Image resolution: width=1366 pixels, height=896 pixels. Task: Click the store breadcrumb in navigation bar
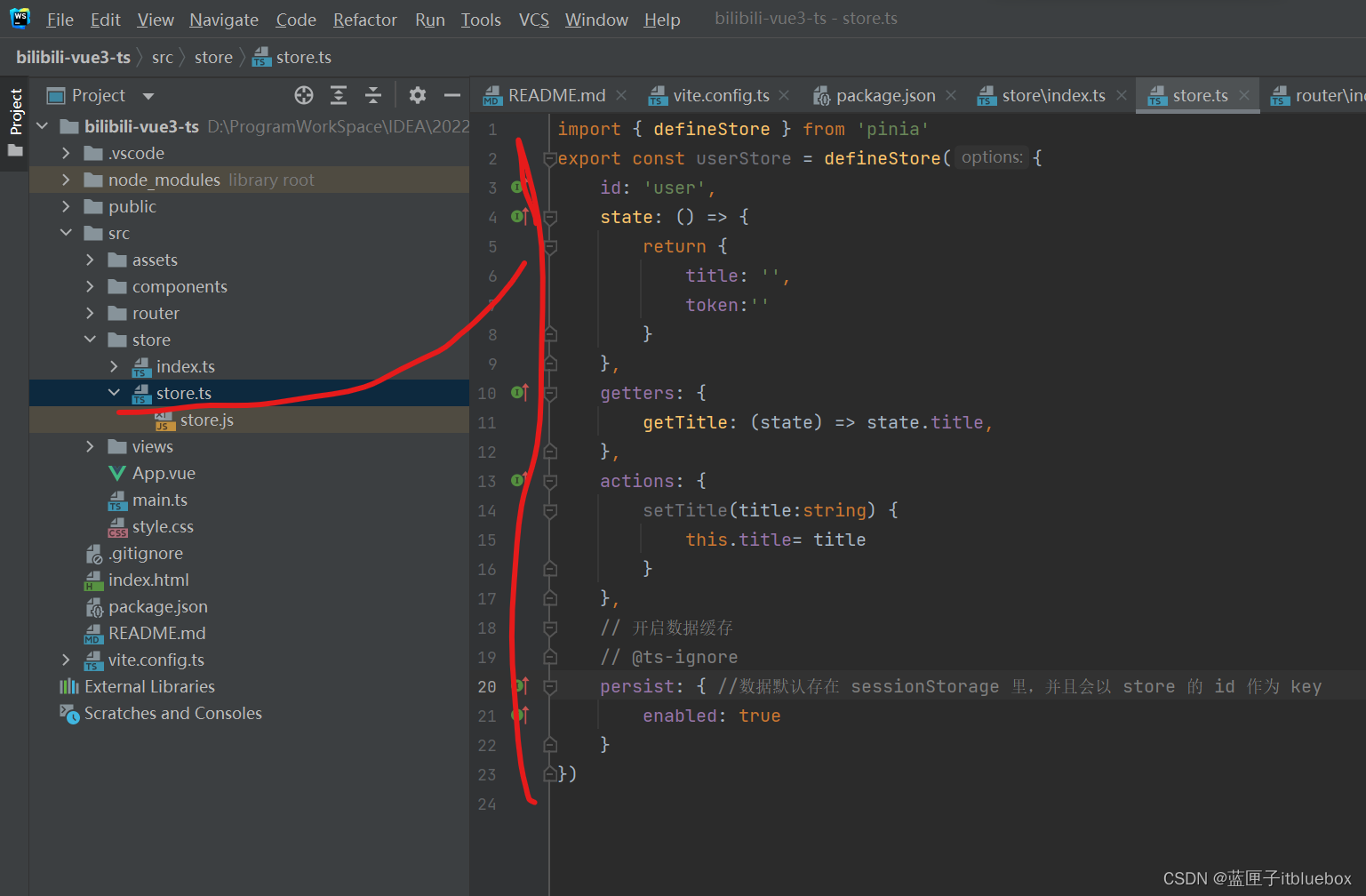coord(213,58)
